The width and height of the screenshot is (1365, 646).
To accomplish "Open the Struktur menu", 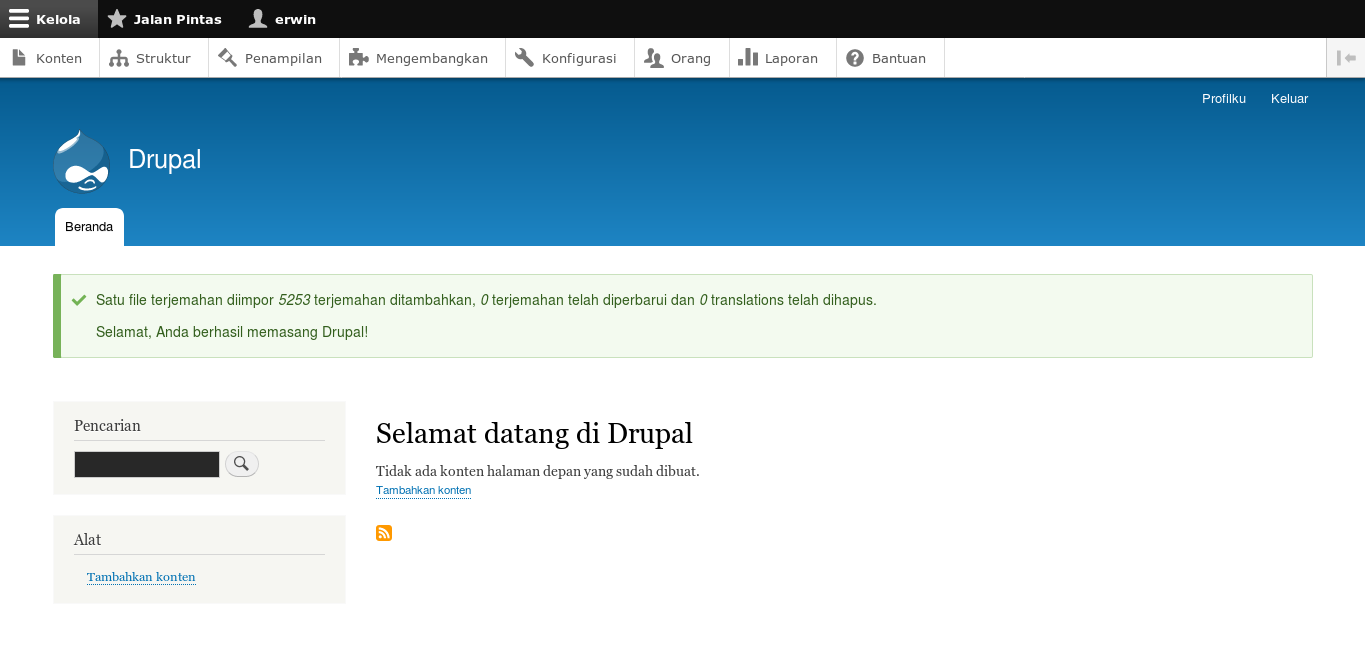I will click(154, 58).
